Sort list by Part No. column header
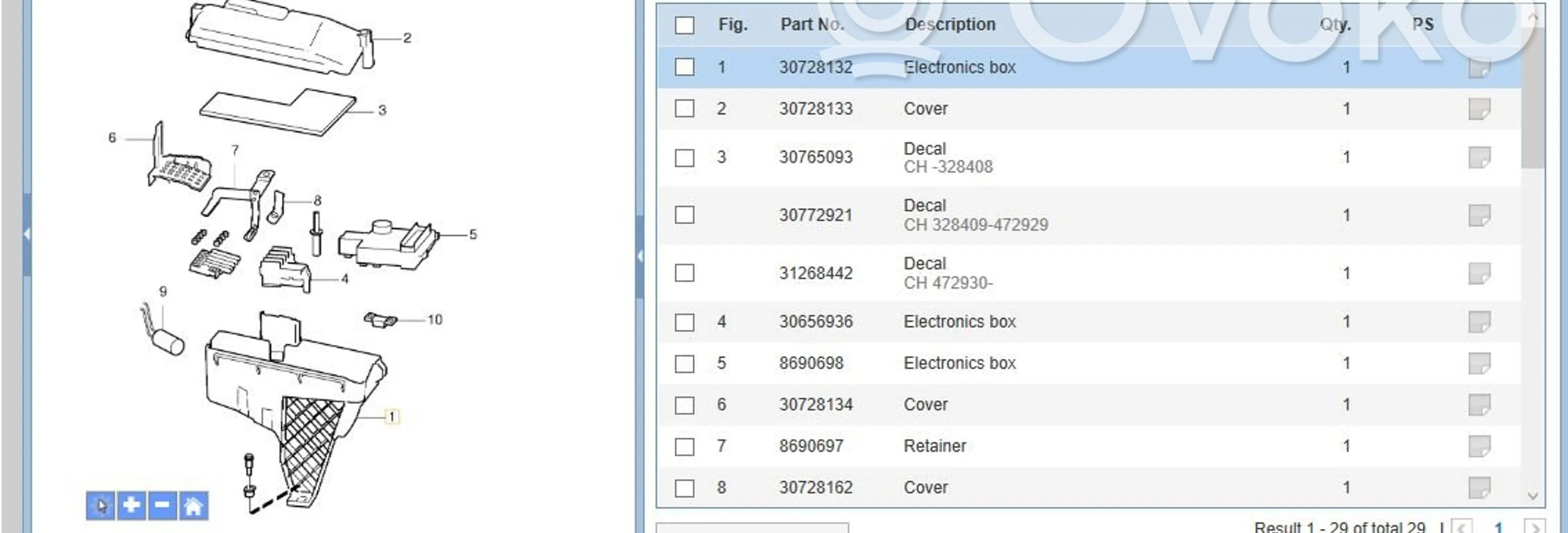Image resolution: width=1568 pixels, height=533 pixels. 812,25
